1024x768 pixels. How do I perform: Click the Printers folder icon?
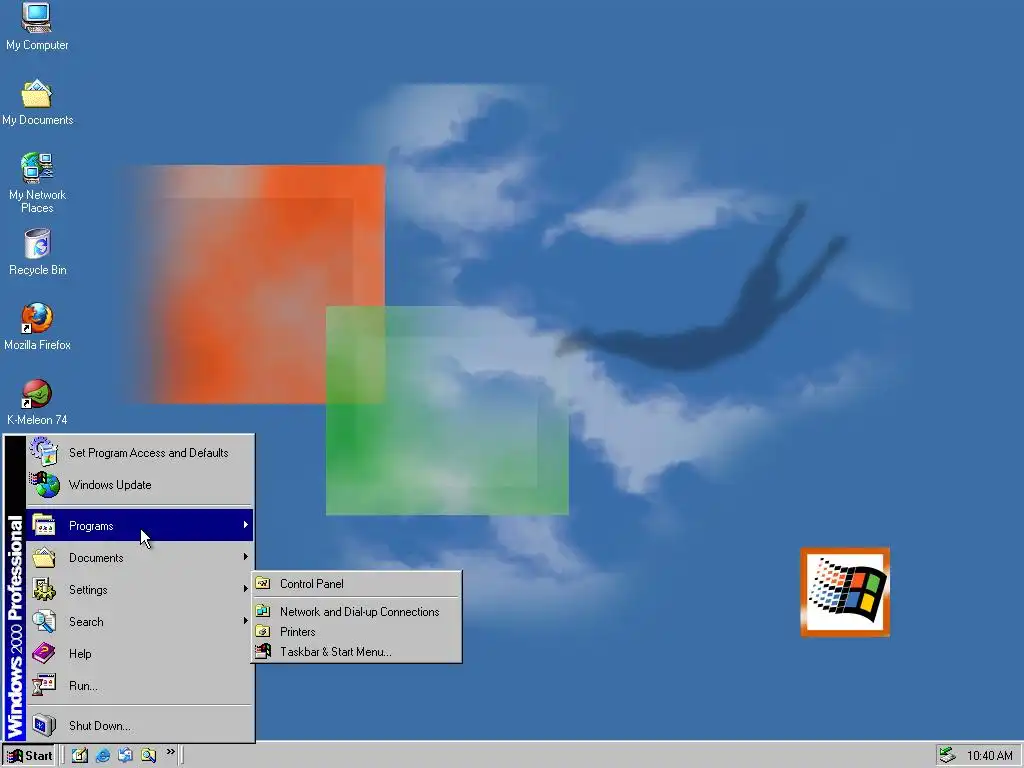click(263, 631)
